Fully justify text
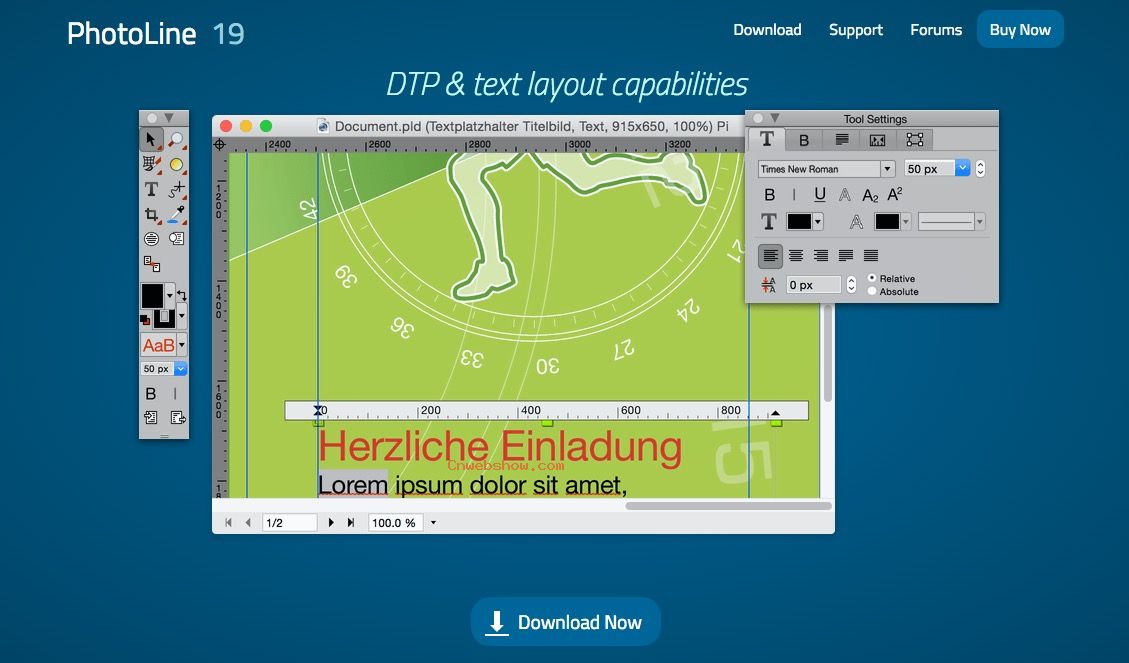1129x663 pixels. (x=871, y=256)
